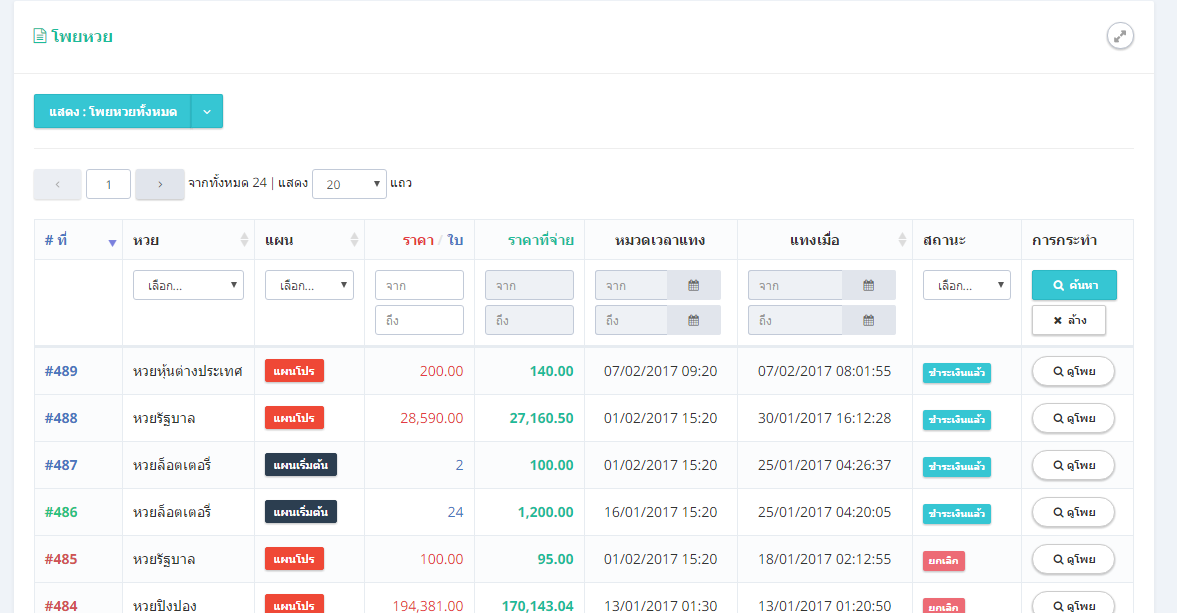Screen dimensions: 1177x613
Task: Open the rows-per-page dropdown showing 20
Action: [x=349, y=184]
